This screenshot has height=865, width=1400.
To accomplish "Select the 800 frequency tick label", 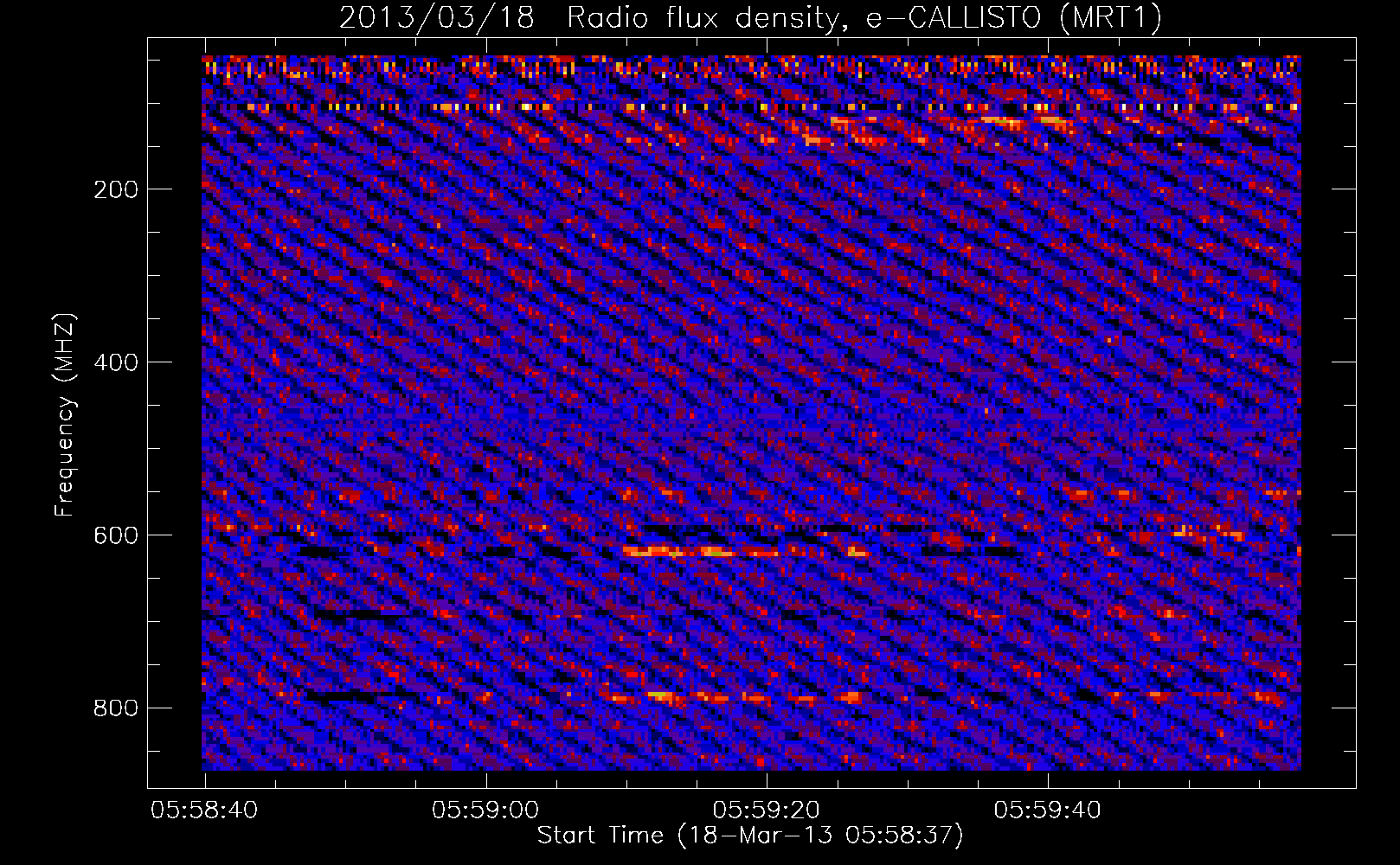I will point(116,708).
